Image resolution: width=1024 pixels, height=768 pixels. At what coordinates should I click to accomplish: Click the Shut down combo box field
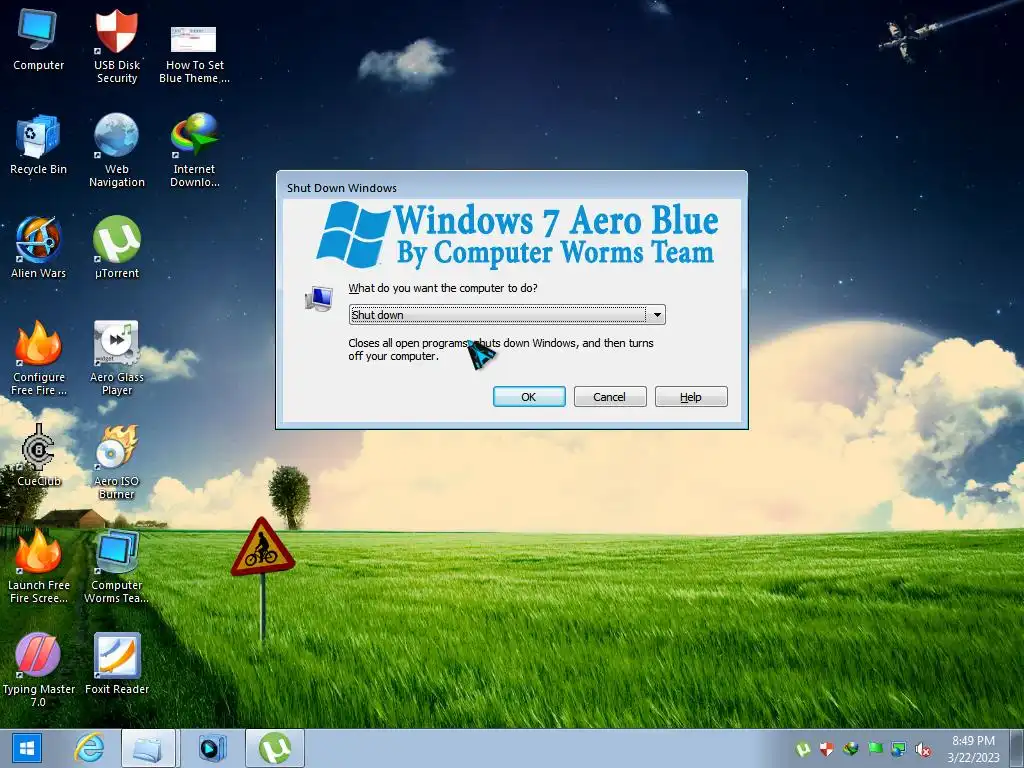tap(507, 315)
